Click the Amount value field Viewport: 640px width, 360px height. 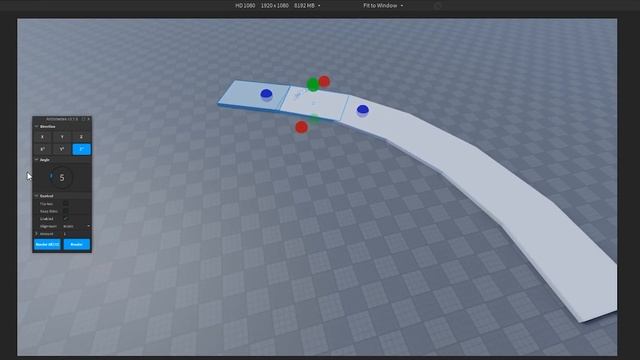(76, 234)
